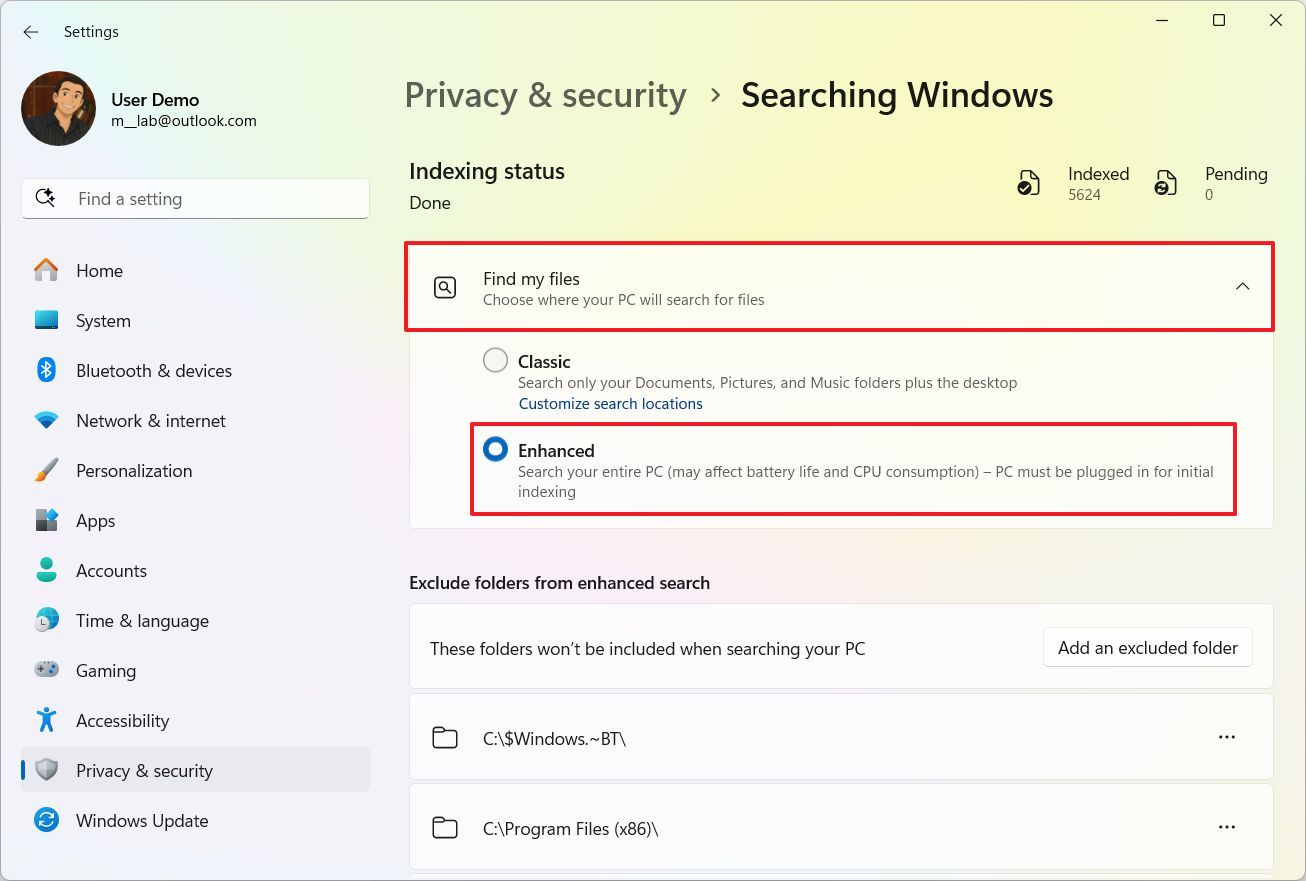1306x881 pixels.
Task: Click the Indexed files status icon
Action: click(1028, 182)
